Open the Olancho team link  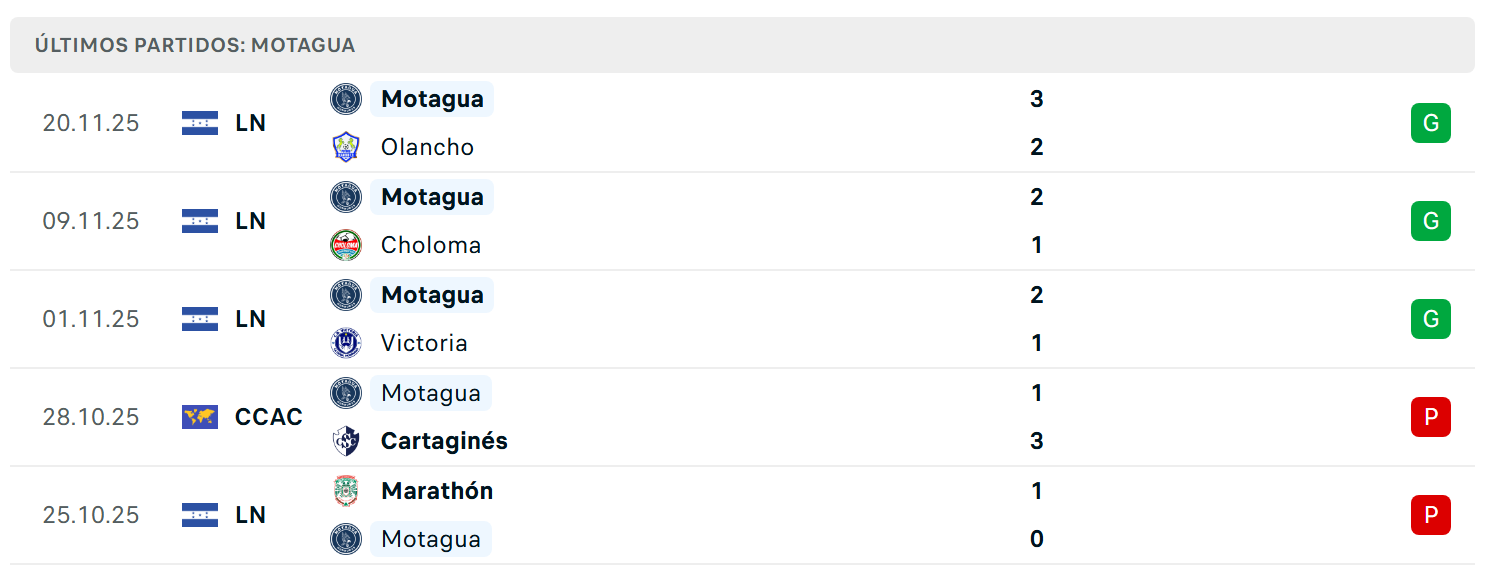coord(427,147)
